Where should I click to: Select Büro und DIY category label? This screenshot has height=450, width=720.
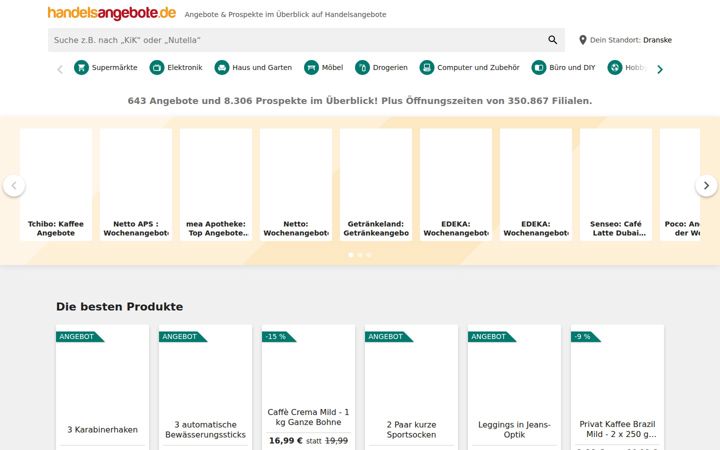pyautogui.click(x=572, y=68)
